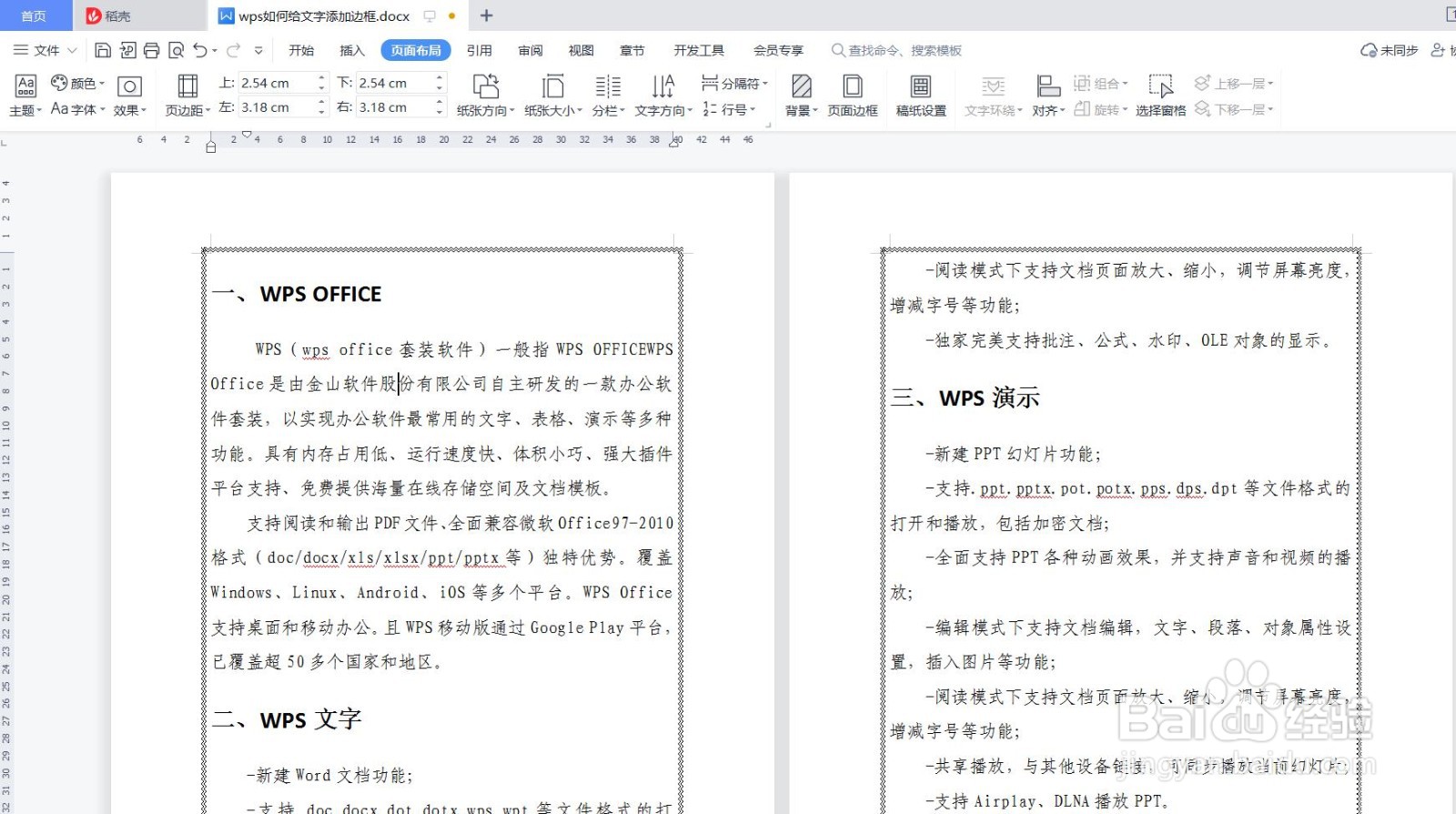Click the 三、WPS 演示 heading
This screenshot has width=1456, height=814.
tap(966, 397)
